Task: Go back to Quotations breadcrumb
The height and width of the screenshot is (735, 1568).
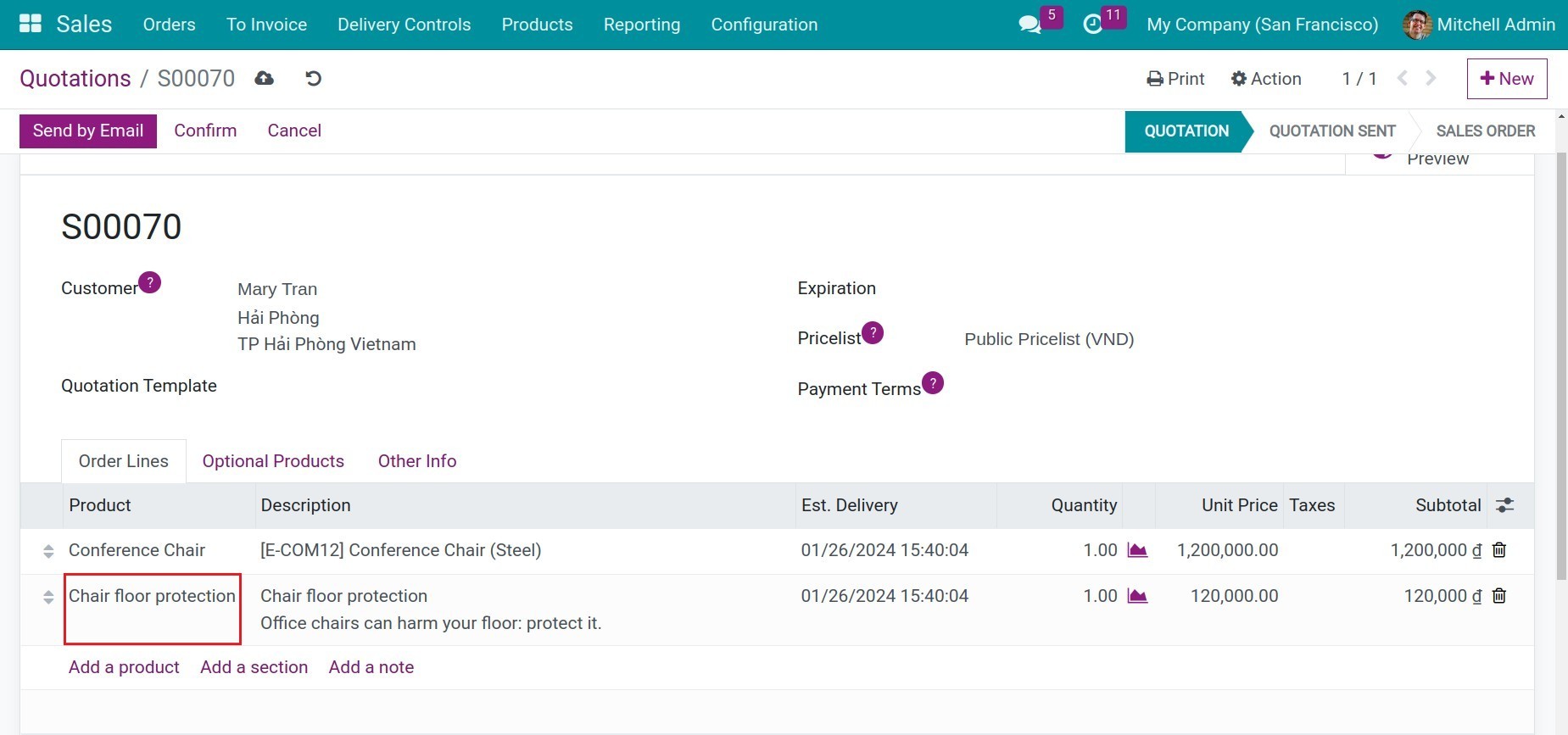Action: [75, 78]
